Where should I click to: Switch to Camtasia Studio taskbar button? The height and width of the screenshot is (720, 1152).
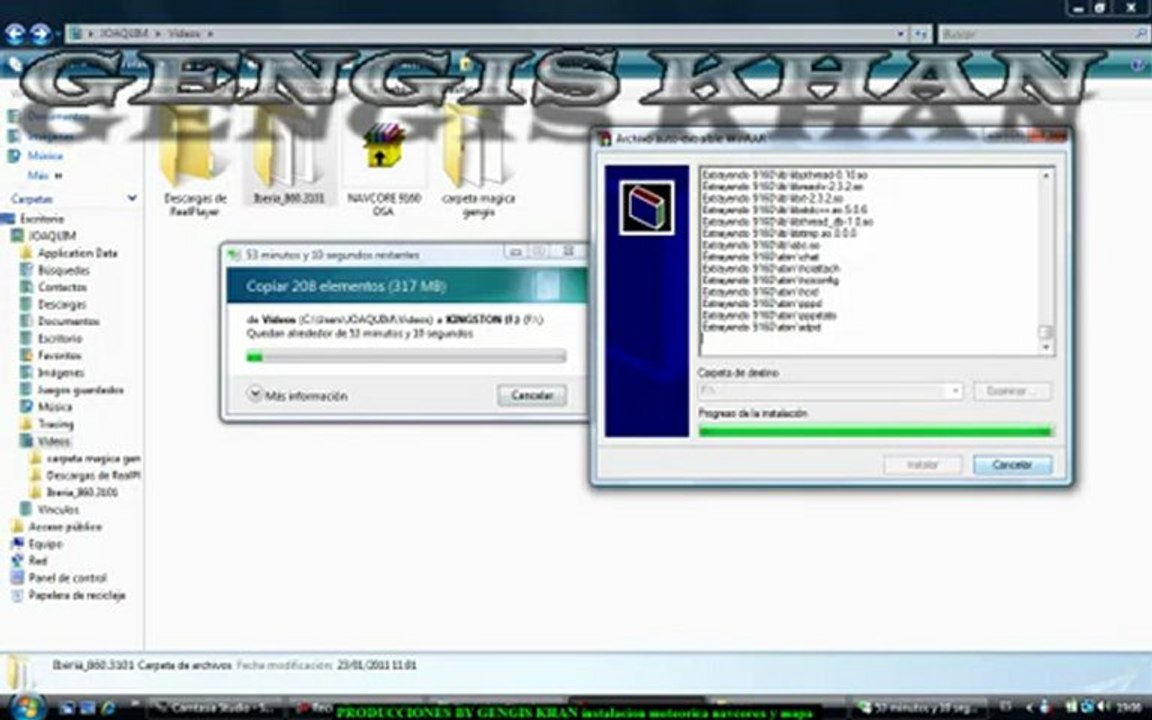pos(213,708)
